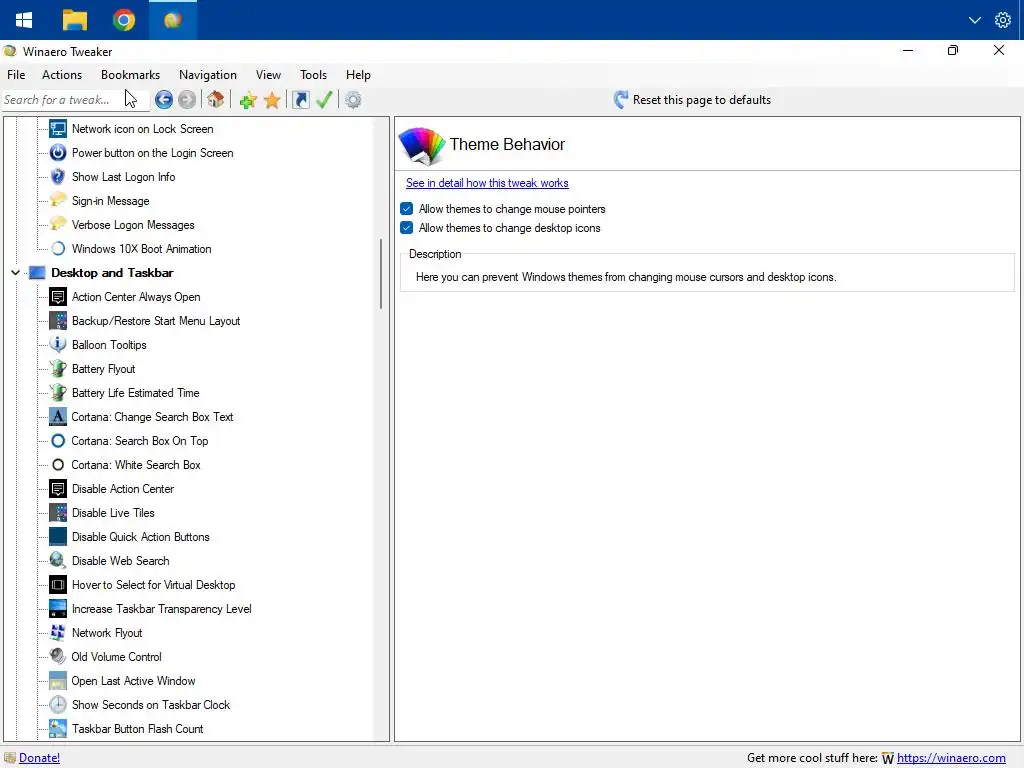Click the Theme Behavior color fan icon
Screen dimensions: 1024x768
click(x=421, y=145)
